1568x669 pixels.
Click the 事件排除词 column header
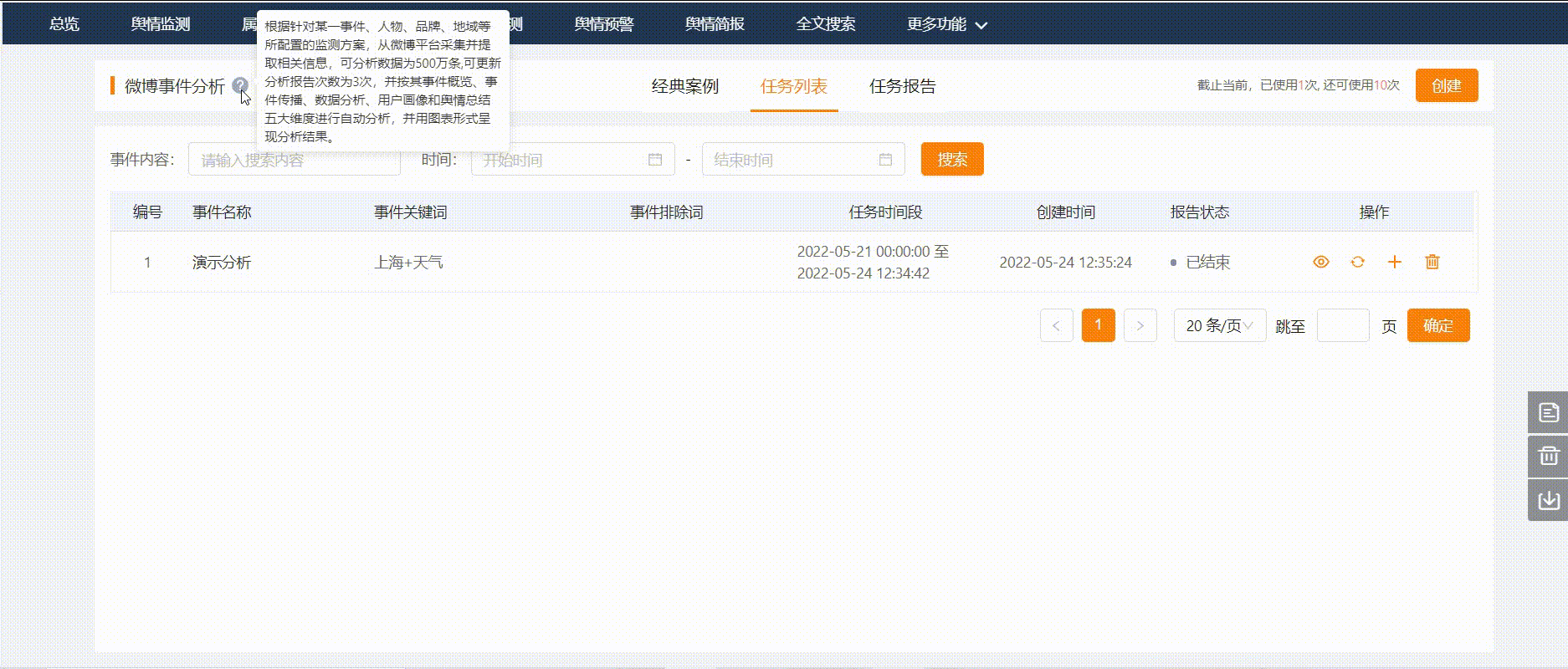click(x=667, y=212)
